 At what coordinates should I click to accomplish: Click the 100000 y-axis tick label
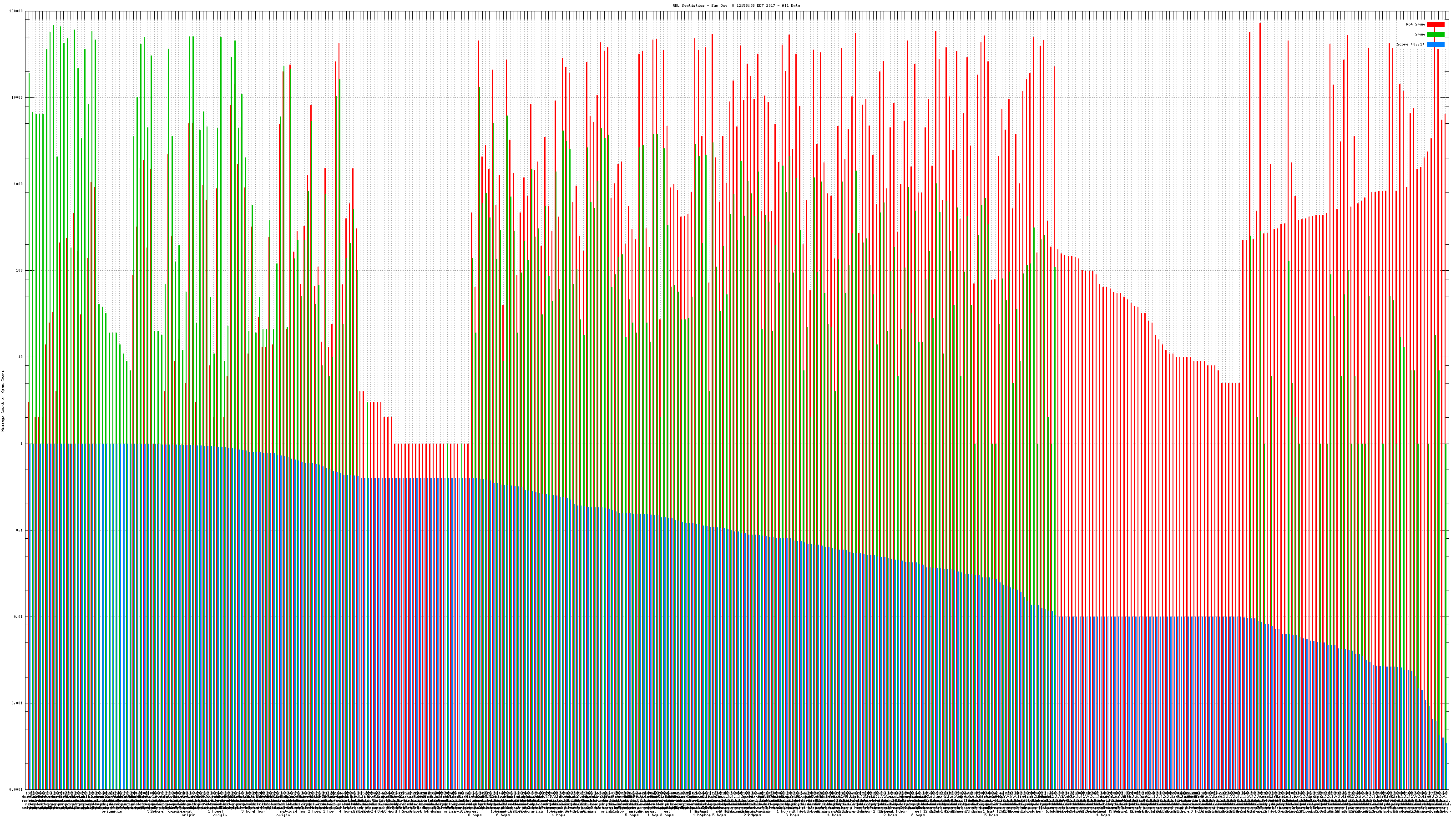(16, 11)
